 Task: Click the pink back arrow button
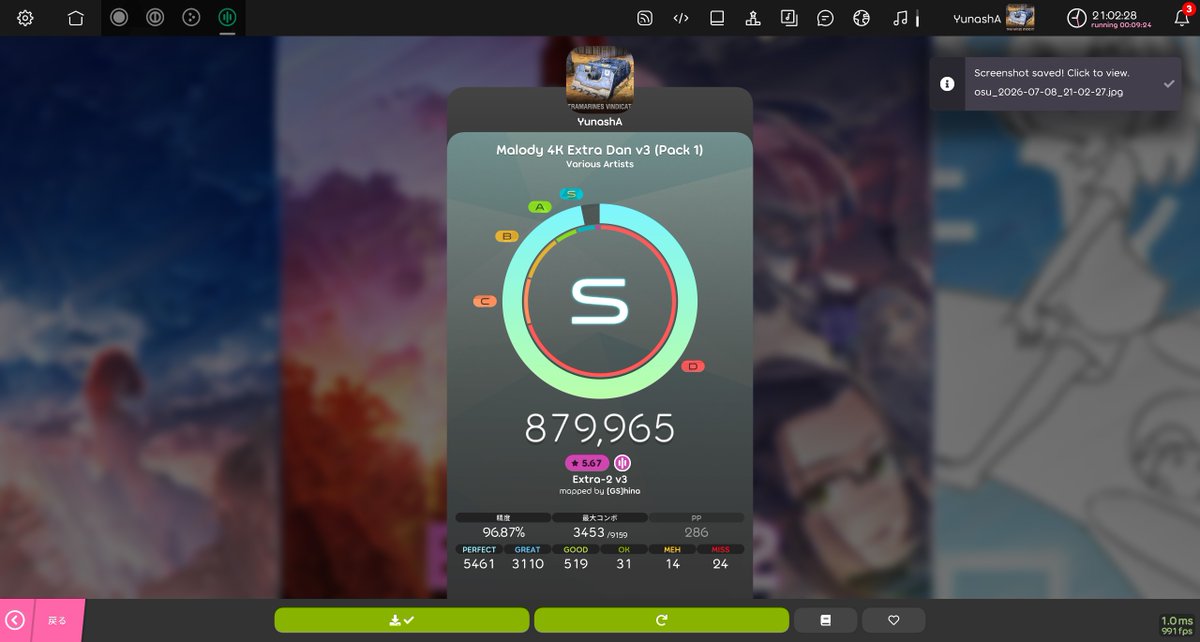pyautogui.click(x=16, y=620)
